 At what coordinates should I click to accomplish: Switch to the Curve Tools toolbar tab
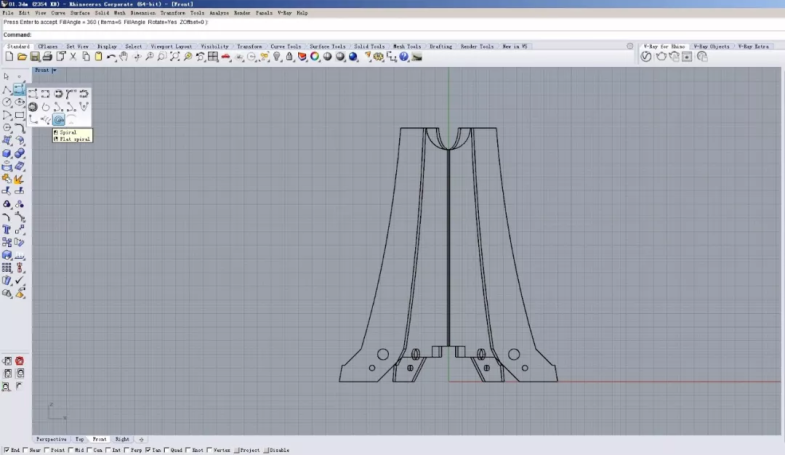coord(285,46)
